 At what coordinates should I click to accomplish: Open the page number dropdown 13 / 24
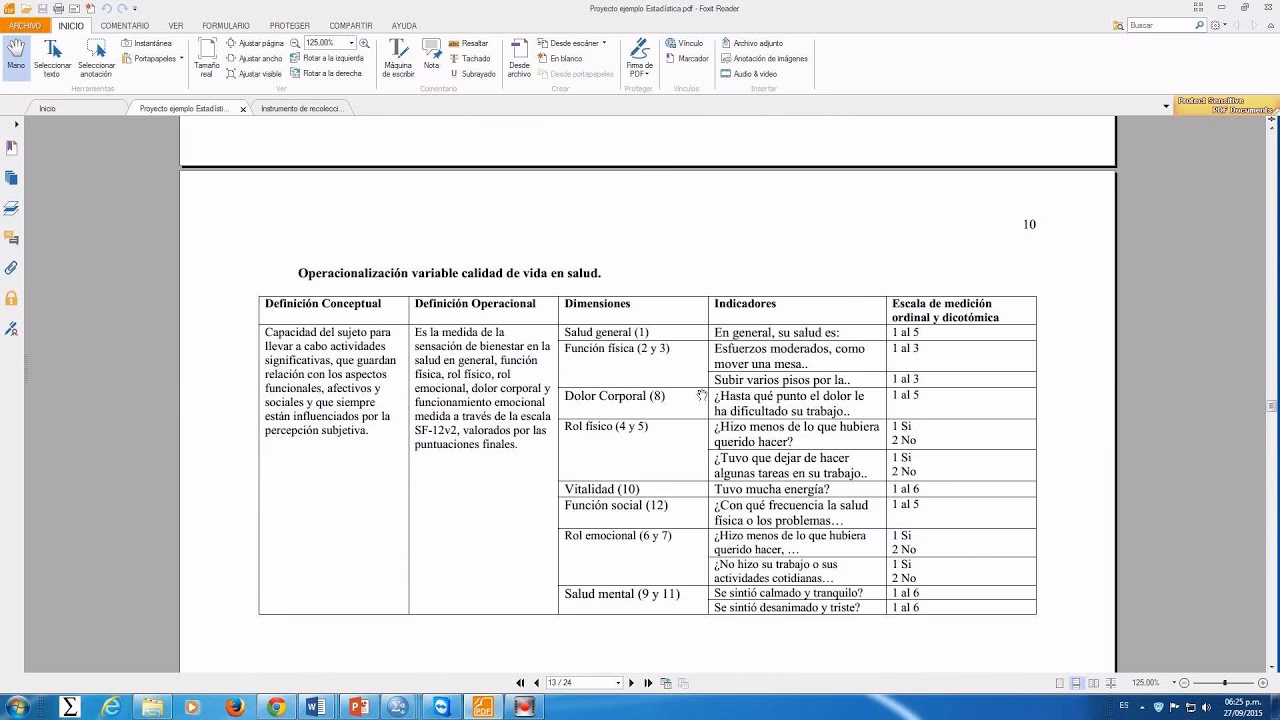(x=618, y=683)
